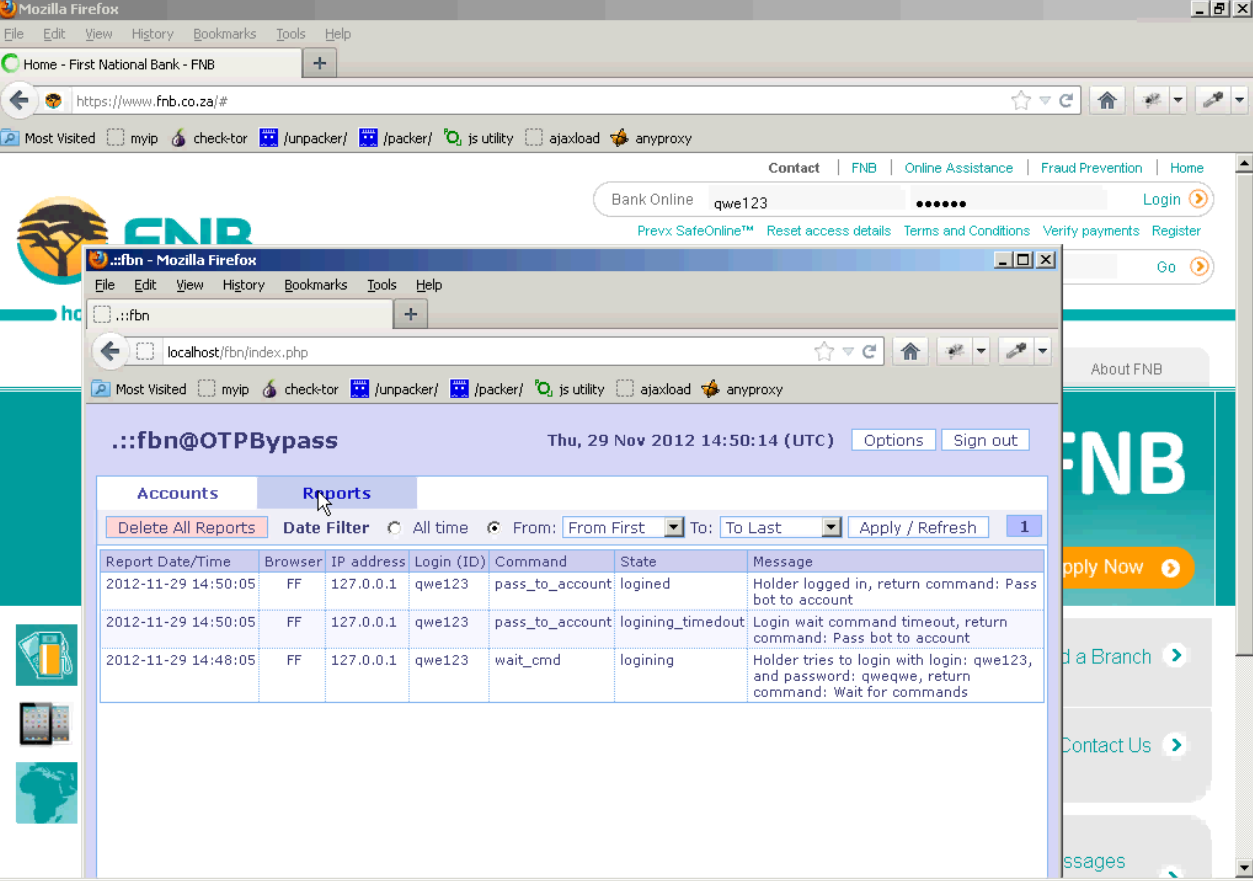1253x881 pixels.
Task: Click home icon in FNB window toolbar
Action: (x=1107, y=101)
